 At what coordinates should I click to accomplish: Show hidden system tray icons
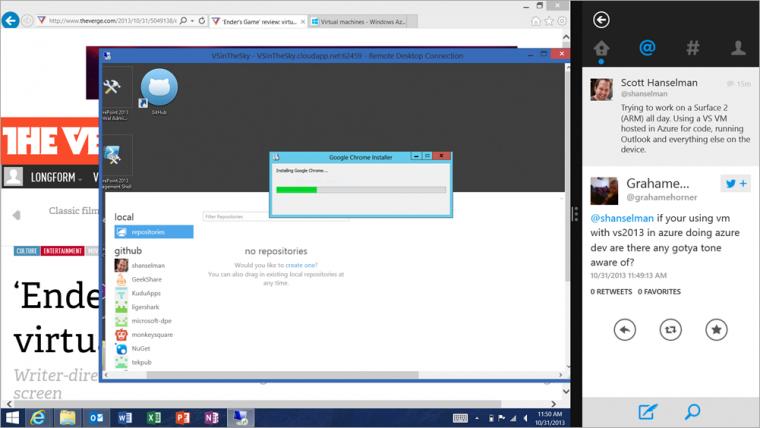click(x=477, y=418)
